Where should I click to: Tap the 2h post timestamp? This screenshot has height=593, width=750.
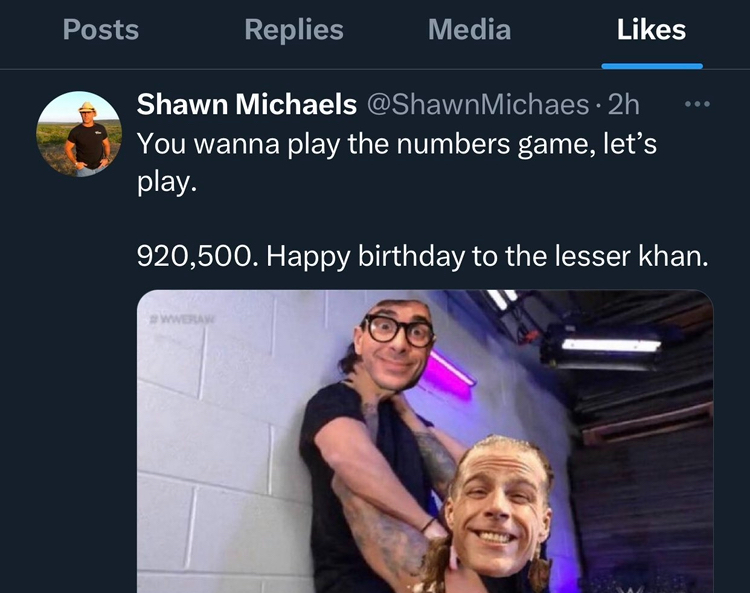(x=623, y=104)
